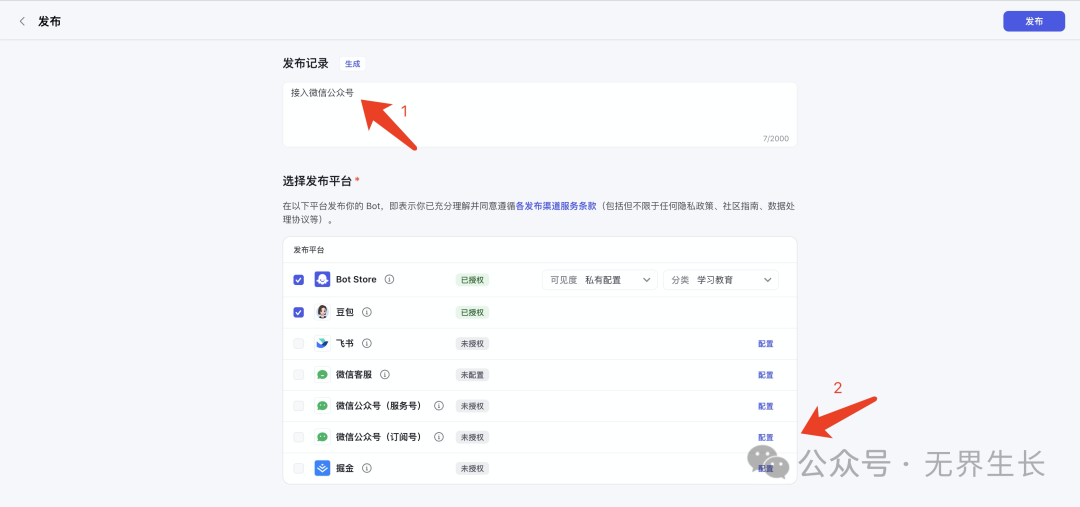Image resolution: width=1080 pixels, height=507 pixels.
Task: Open info tooltip next to 微信客服
Action: point(385,375)
